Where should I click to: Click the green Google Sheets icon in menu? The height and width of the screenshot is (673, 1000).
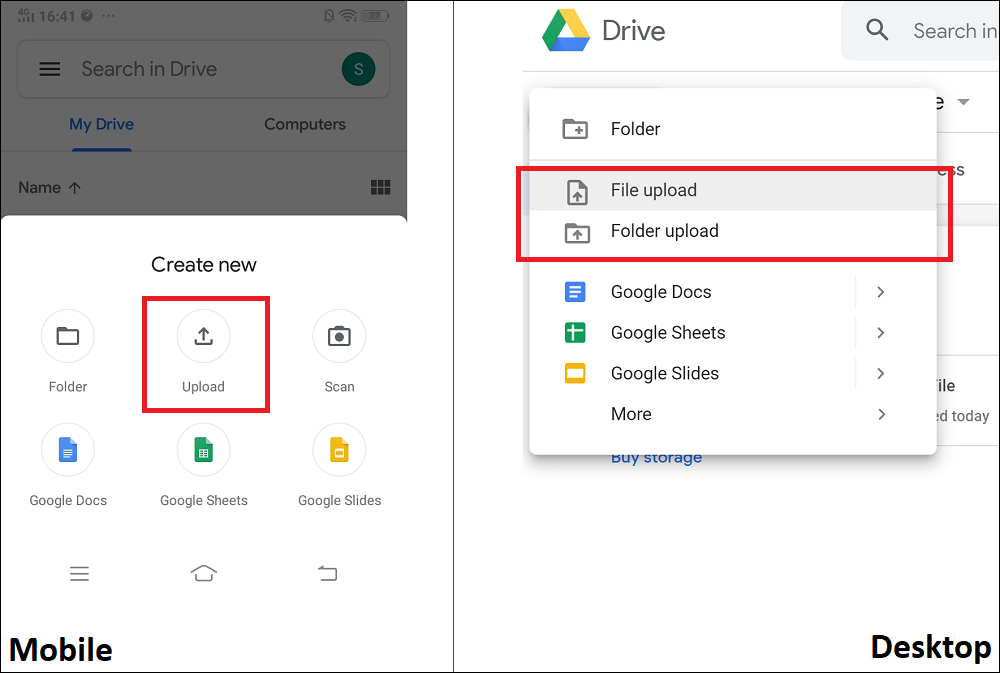[575, 332]
